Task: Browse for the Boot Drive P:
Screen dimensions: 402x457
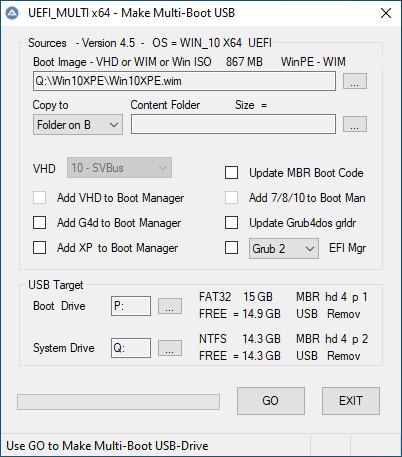Action: pos(170,306)
